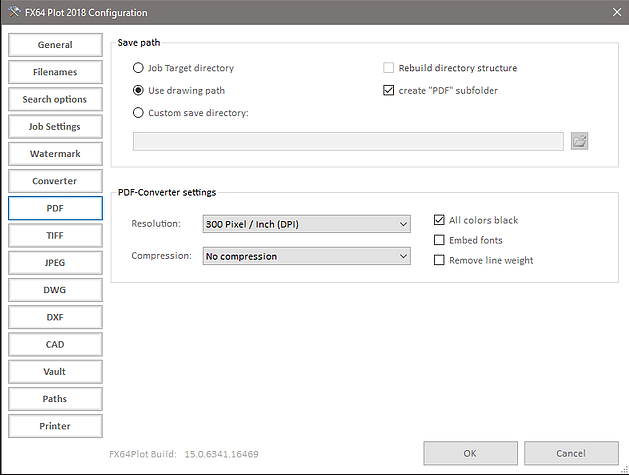Screen dimensions: 629x475
Task: Select Job Target directory radio button
Action: pyautogui.click(x=138, y=68)
